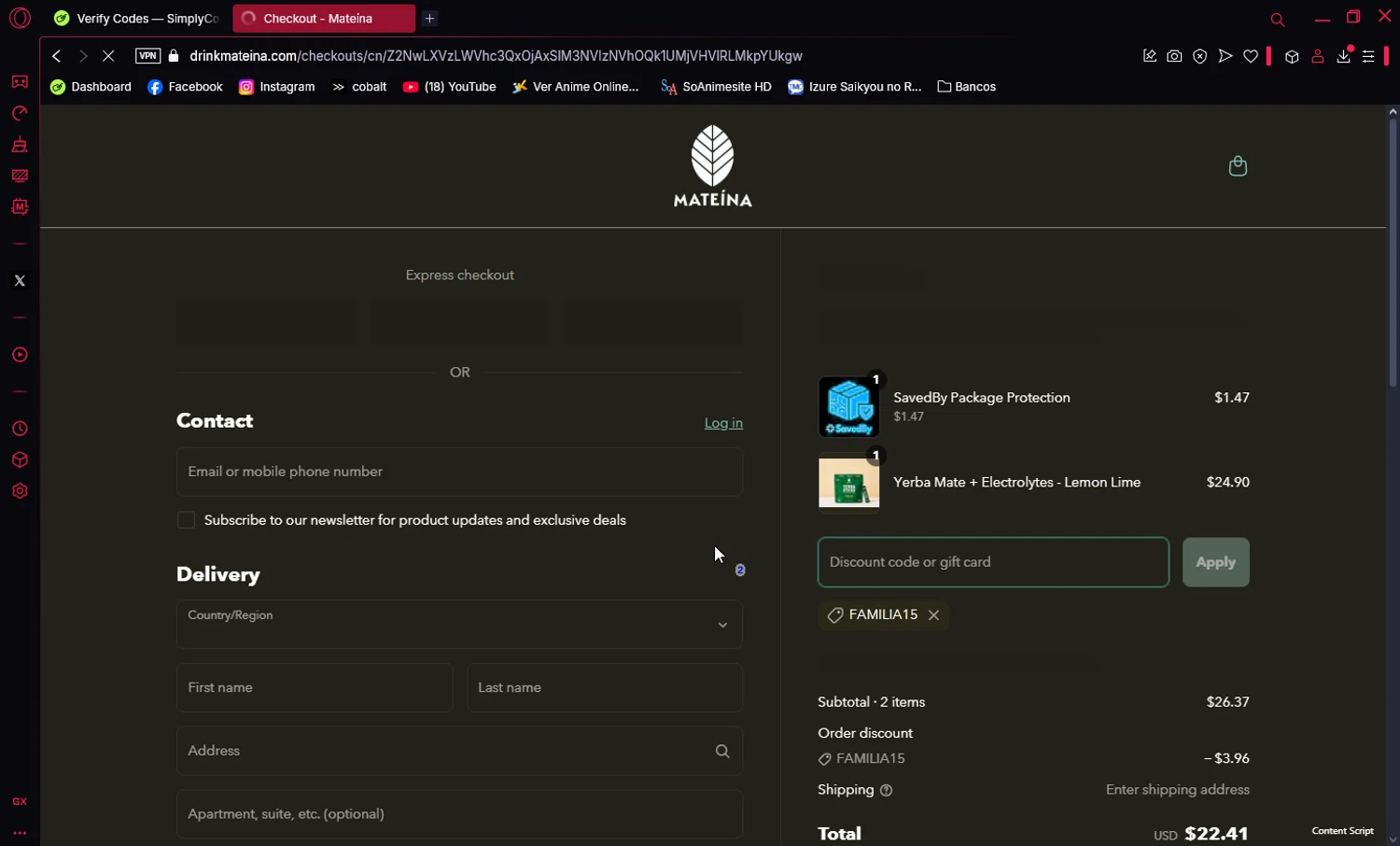Take a snapshot with the camera icon
Viewport: 1400px width, 846px height.
[x=1174, y=56]
